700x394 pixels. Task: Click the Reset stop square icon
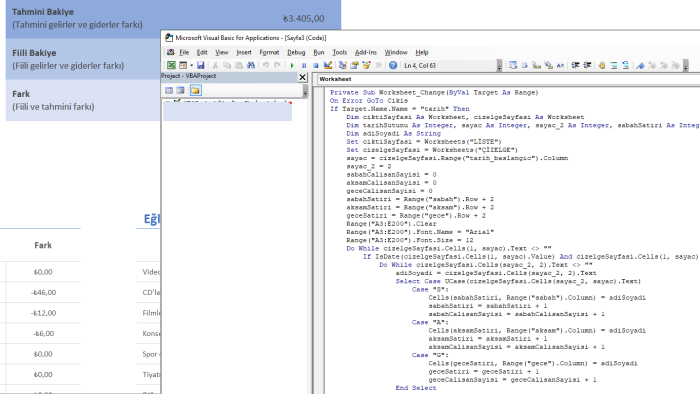(316, 65)
